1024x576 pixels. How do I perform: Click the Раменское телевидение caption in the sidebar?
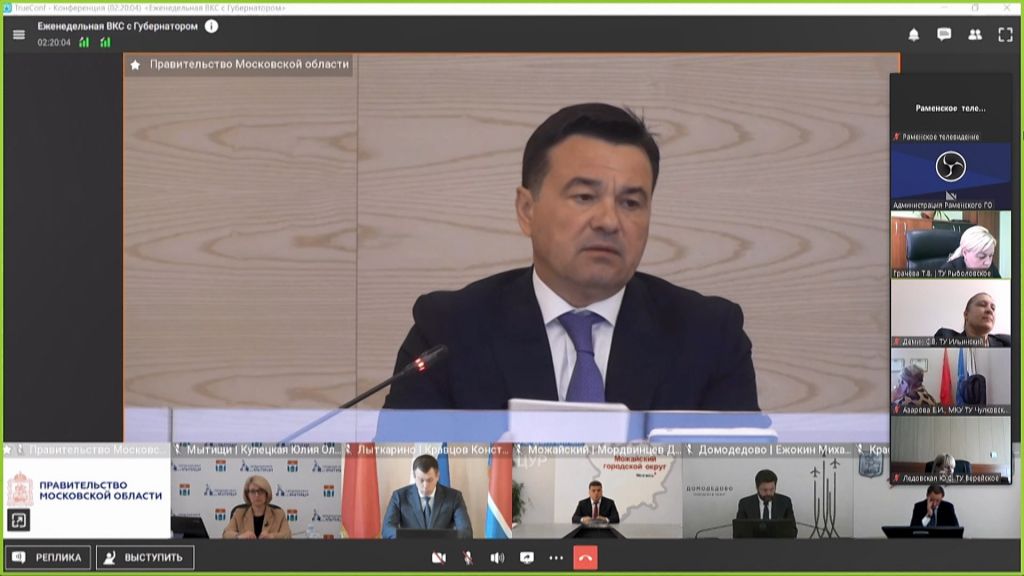point(940,136)
